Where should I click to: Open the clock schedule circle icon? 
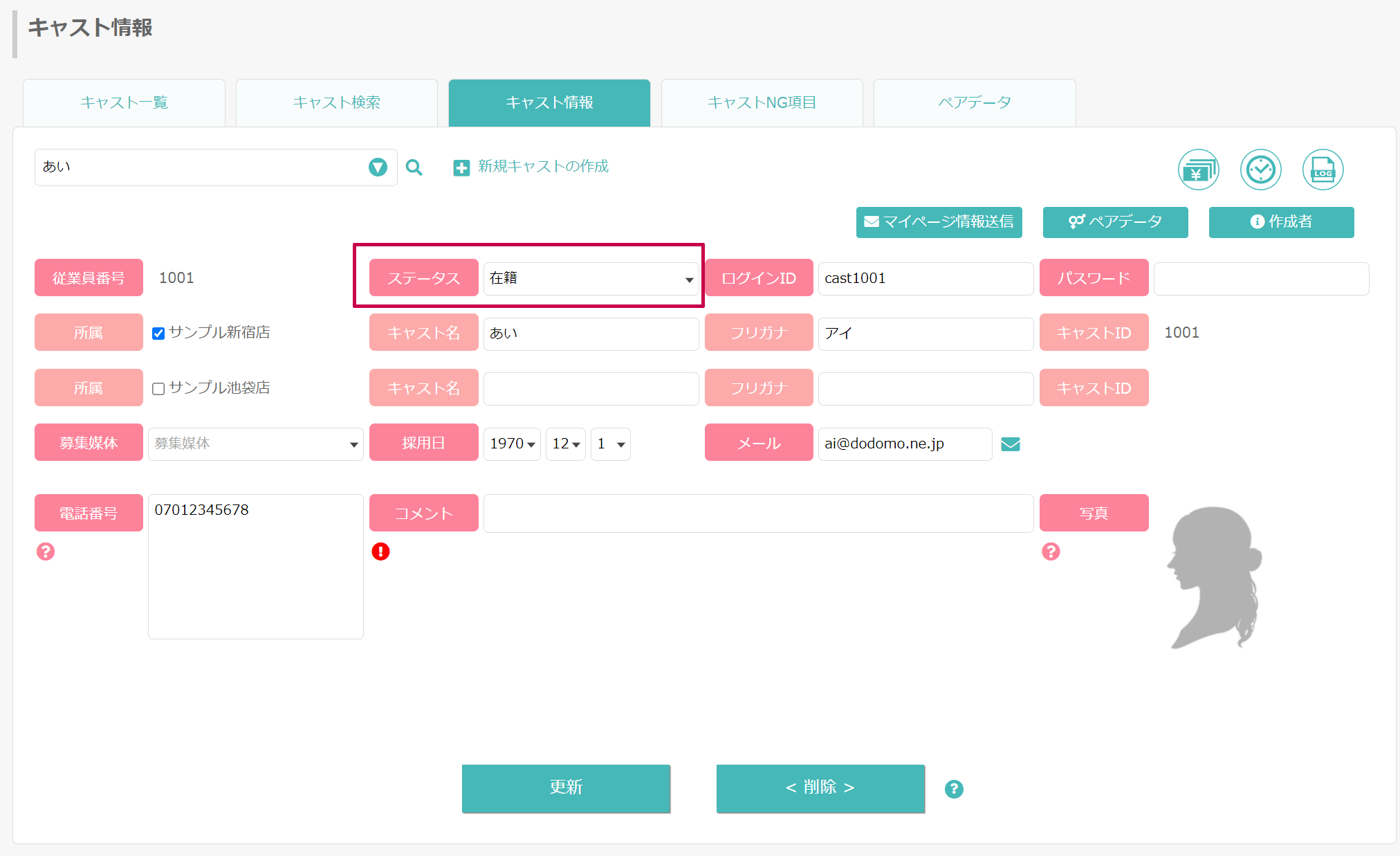click(x=1260, y=170)
